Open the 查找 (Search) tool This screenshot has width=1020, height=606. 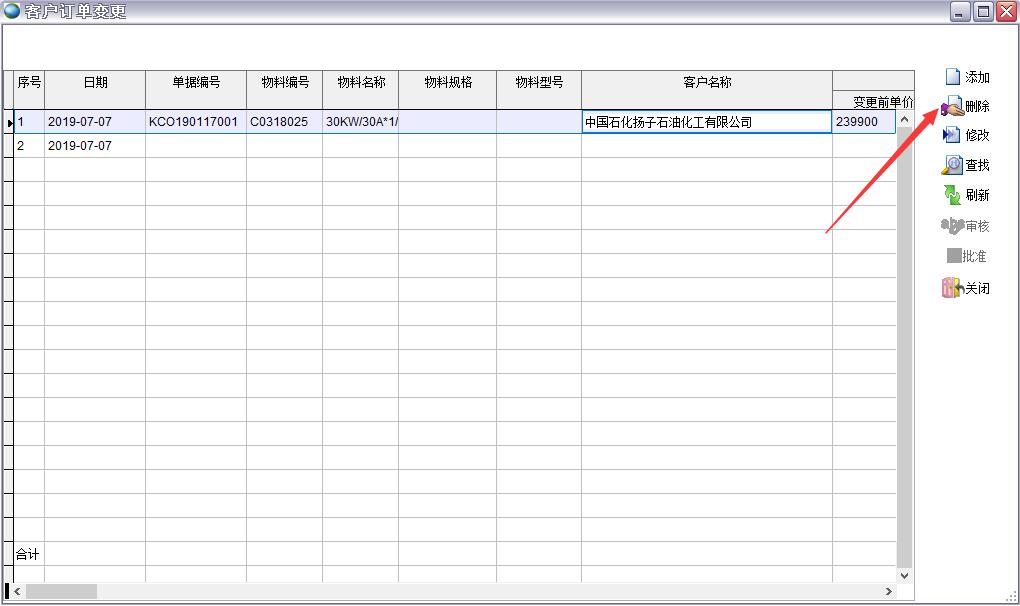point(952,165)
